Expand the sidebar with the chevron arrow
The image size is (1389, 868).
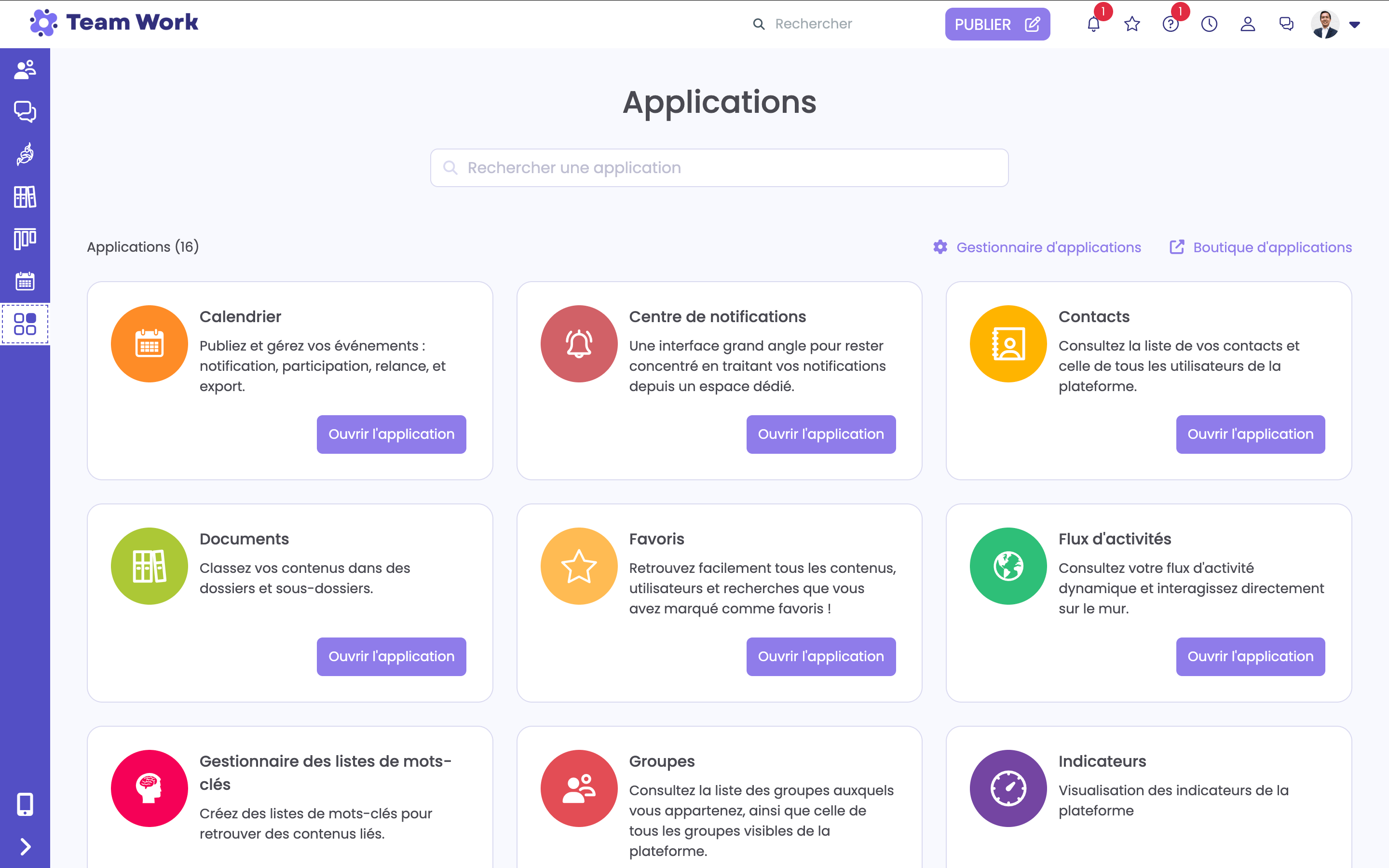25,847
